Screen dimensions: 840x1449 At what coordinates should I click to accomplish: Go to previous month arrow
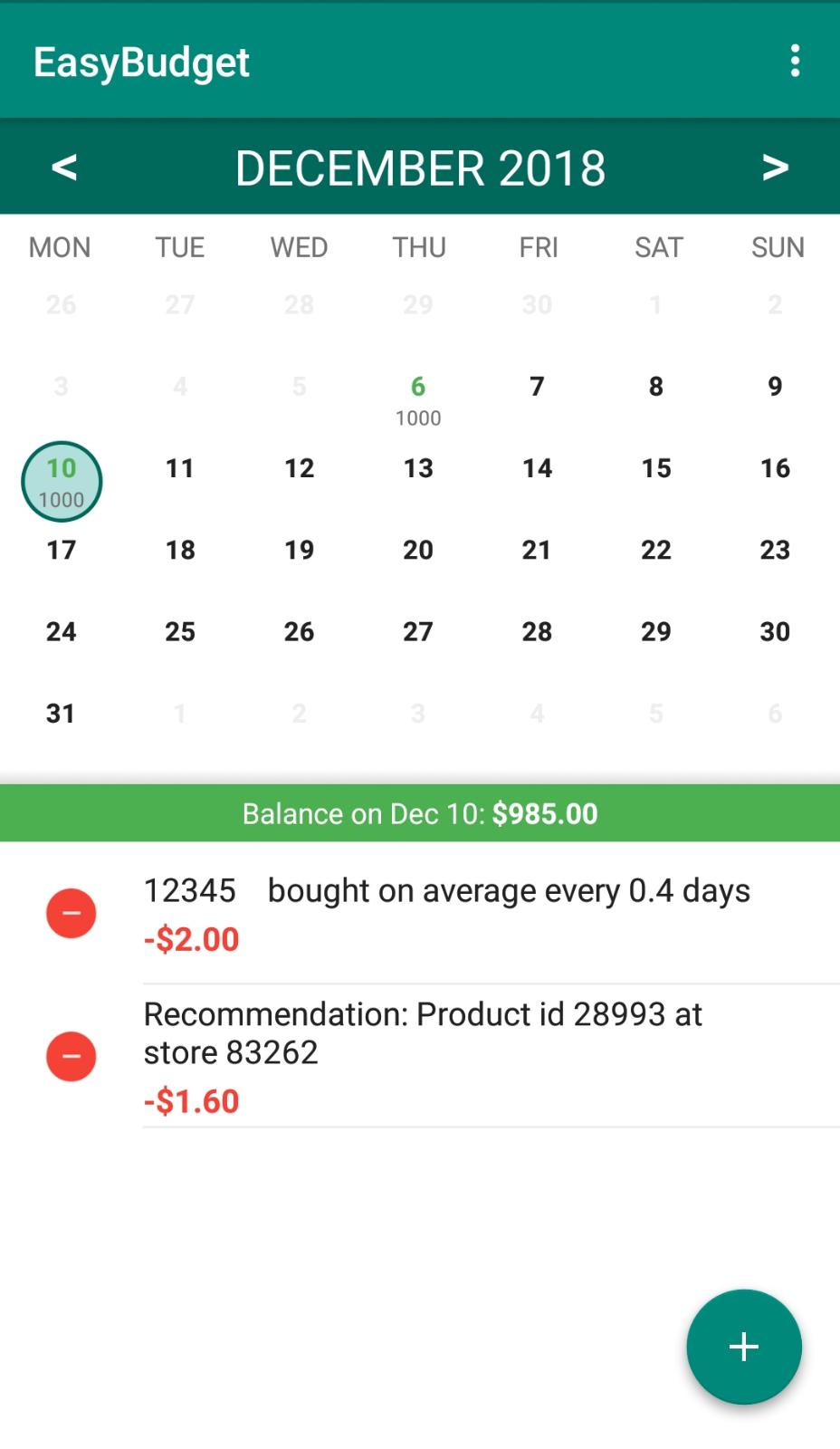coord(63,168)
